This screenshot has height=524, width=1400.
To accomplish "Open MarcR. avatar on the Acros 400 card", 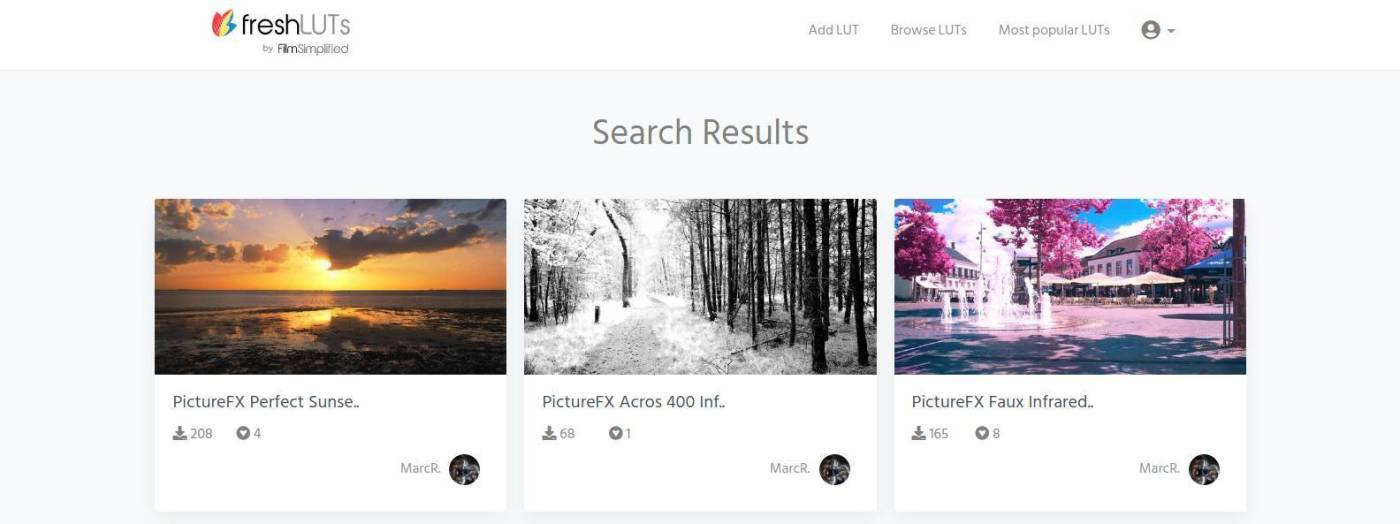I will coord(834,469).
